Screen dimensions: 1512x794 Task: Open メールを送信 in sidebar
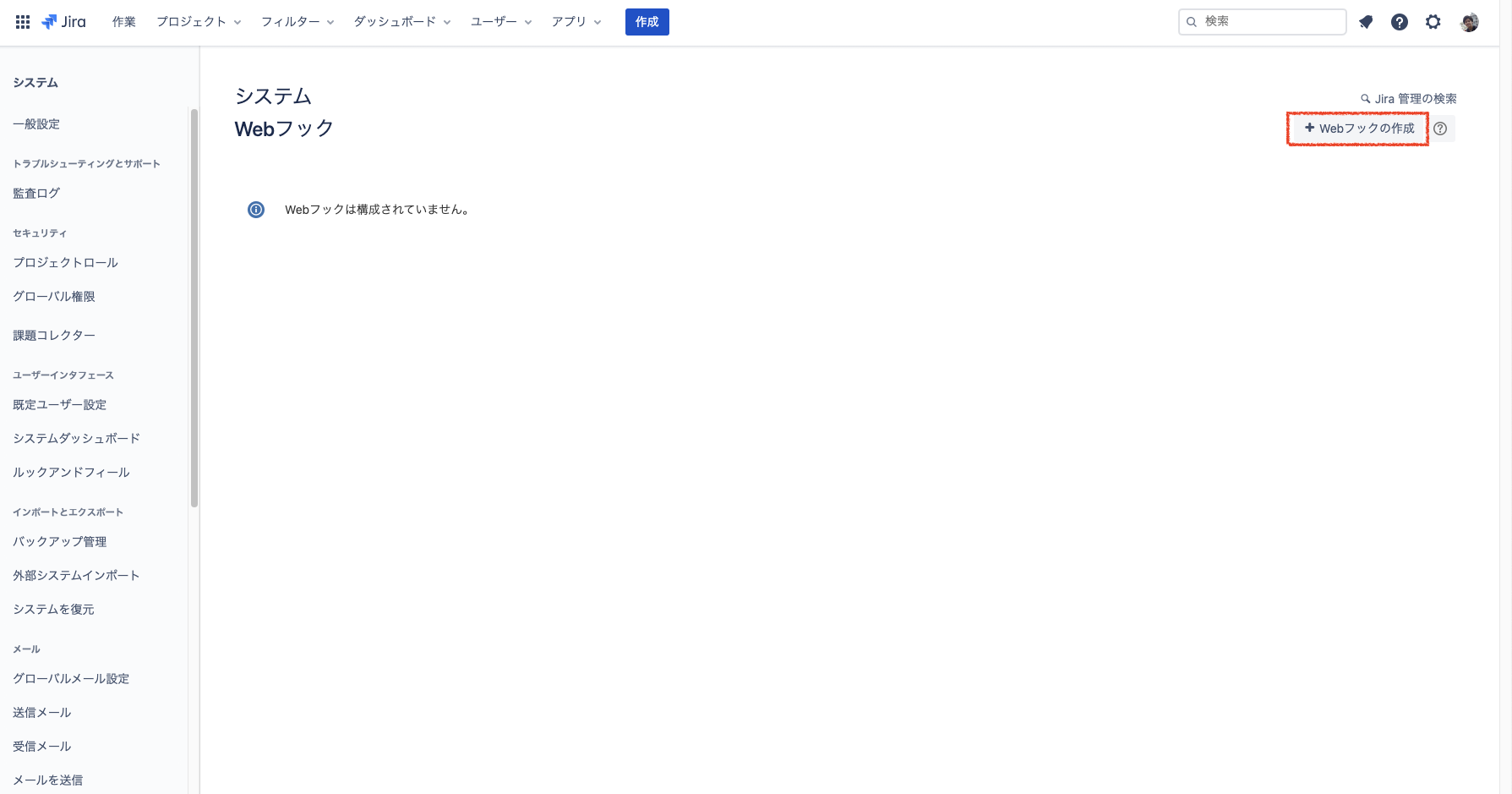tap(48, 780)
